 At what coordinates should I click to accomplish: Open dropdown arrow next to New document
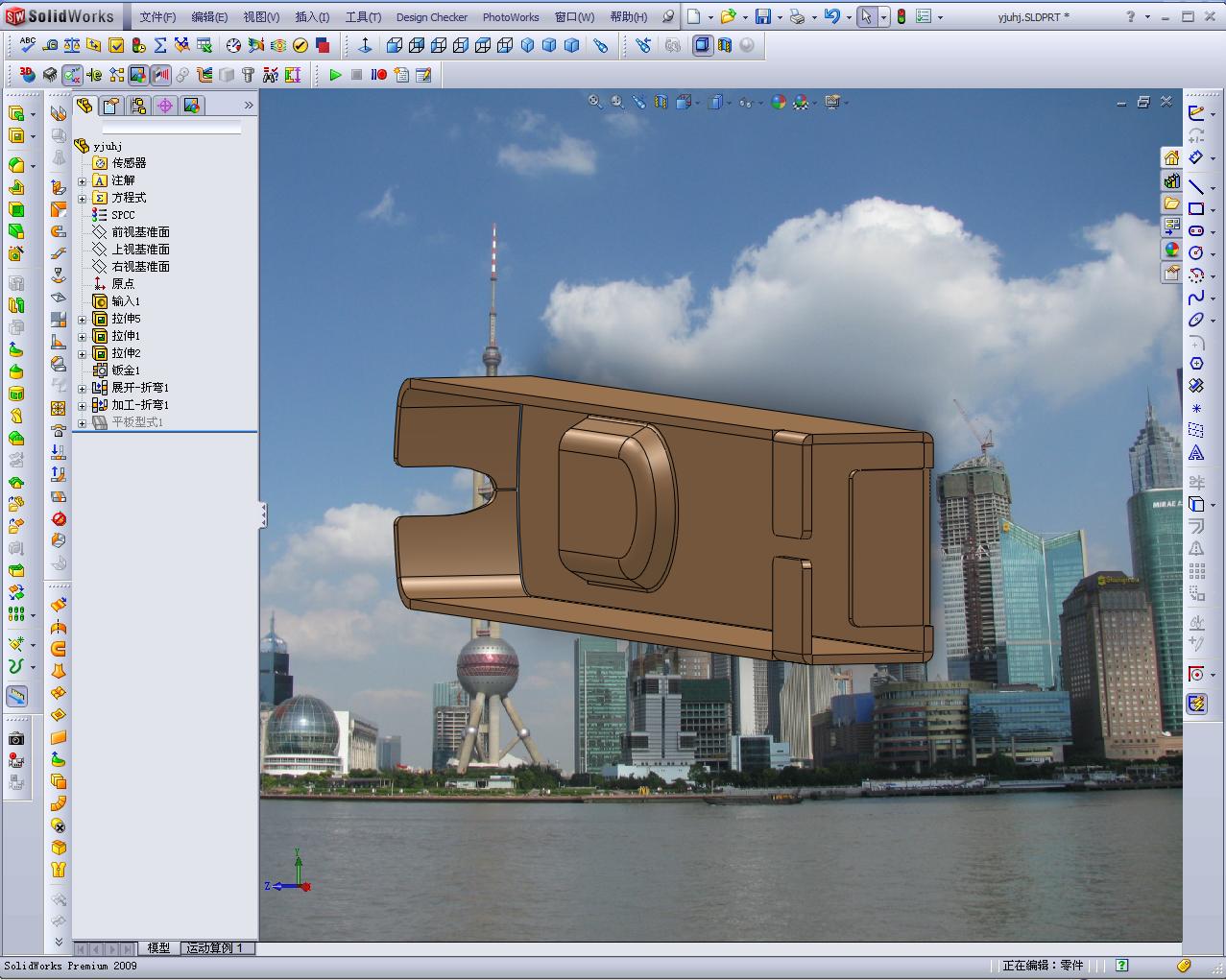click(710, 17)
